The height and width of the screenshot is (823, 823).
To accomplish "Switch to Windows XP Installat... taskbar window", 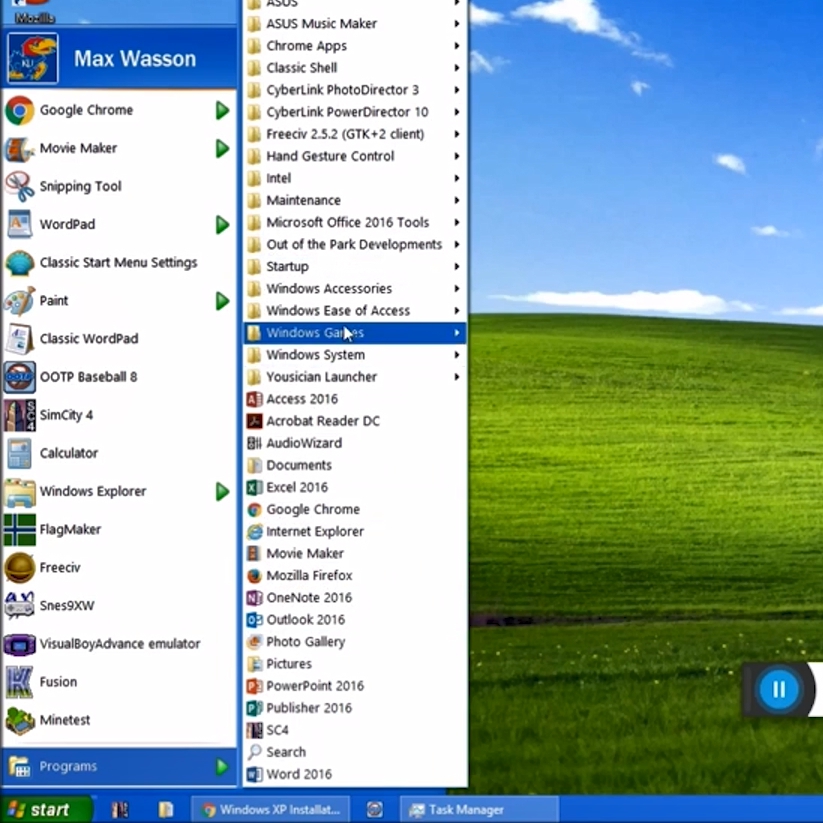I will [270, 810].
